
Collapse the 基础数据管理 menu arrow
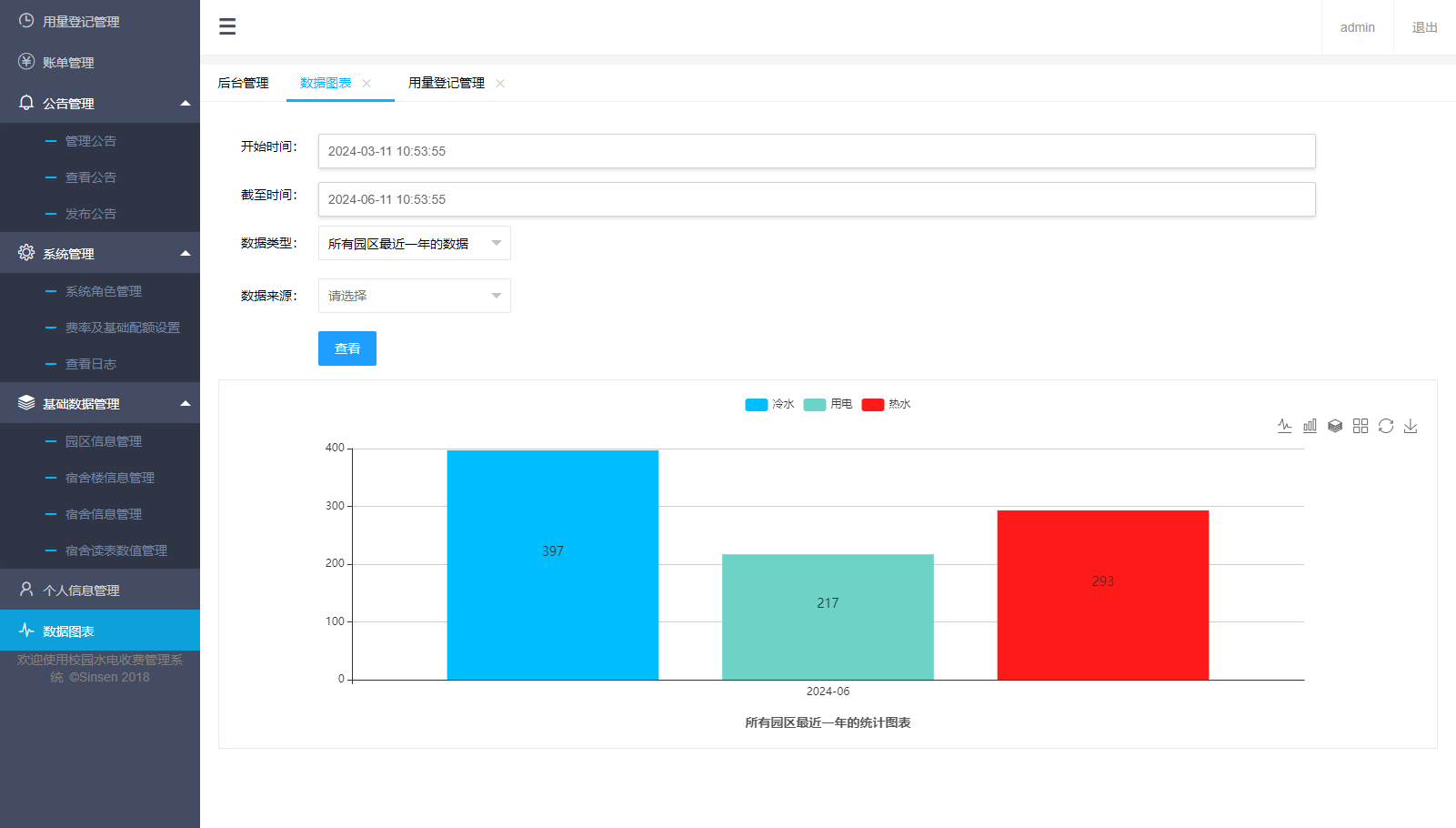coord(186,403)
